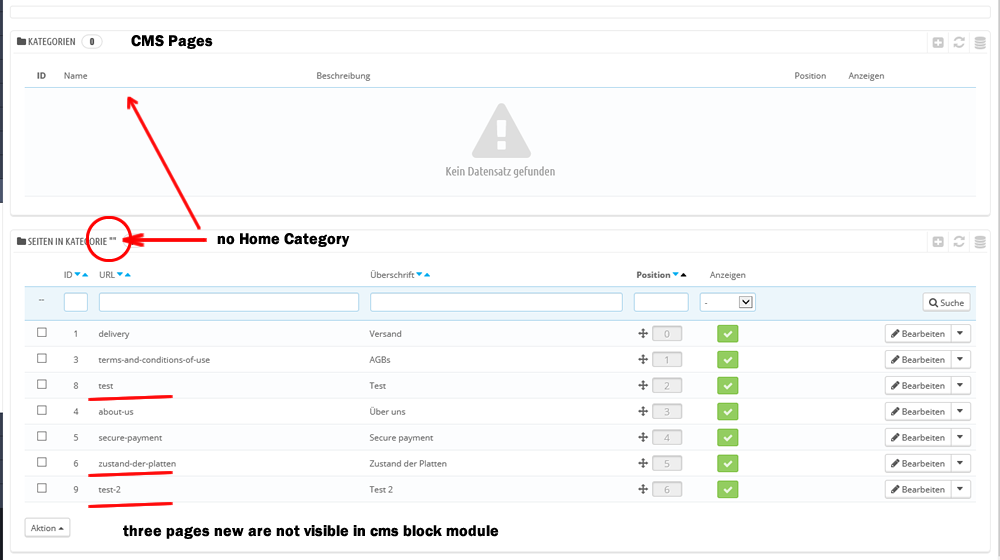Grab move handle for delivery row
Screen dimensions: 1000x560
[x=643, y=334]
